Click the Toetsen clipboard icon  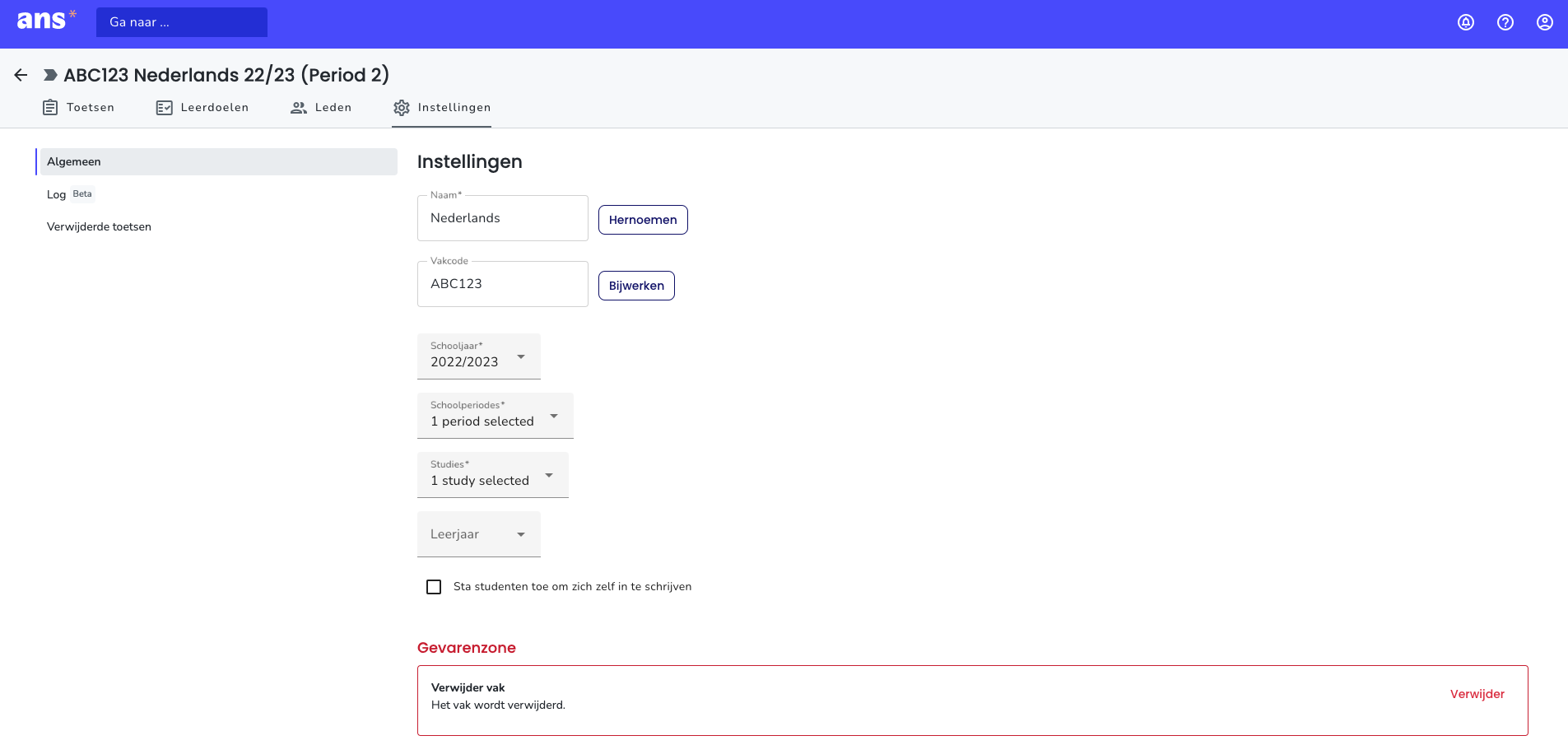point(50,108)
